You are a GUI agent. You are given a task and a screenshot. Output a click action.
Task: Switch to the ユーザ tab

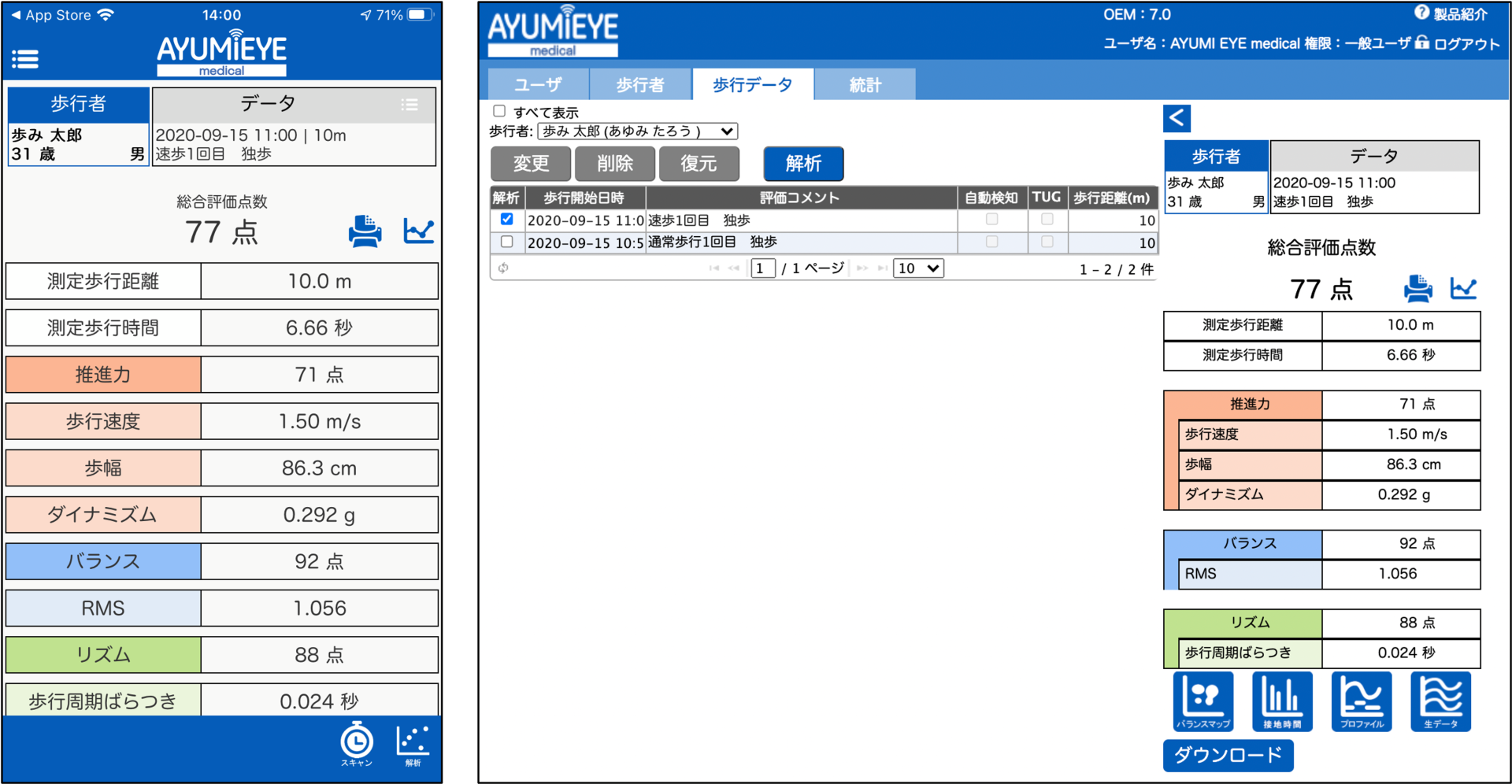click(x=538, y=85)
